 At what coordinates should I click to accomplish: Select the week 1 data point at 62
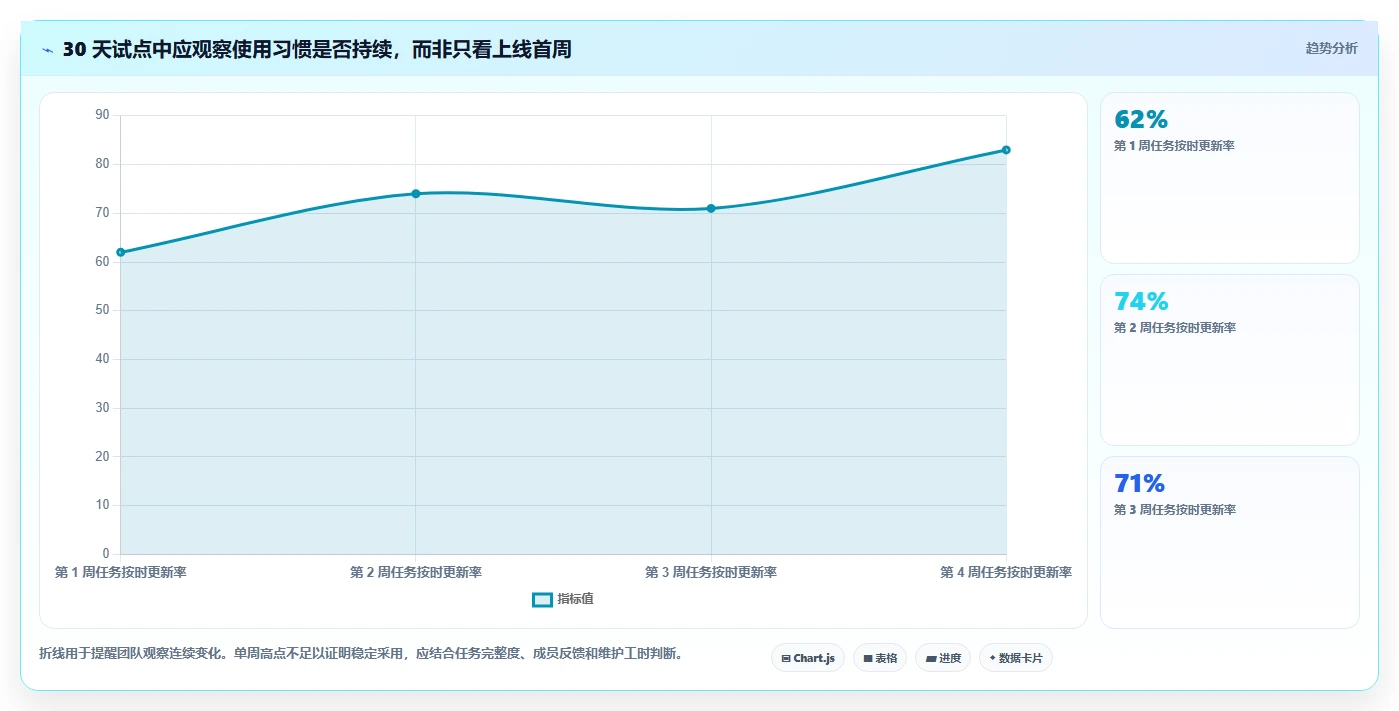121,252
